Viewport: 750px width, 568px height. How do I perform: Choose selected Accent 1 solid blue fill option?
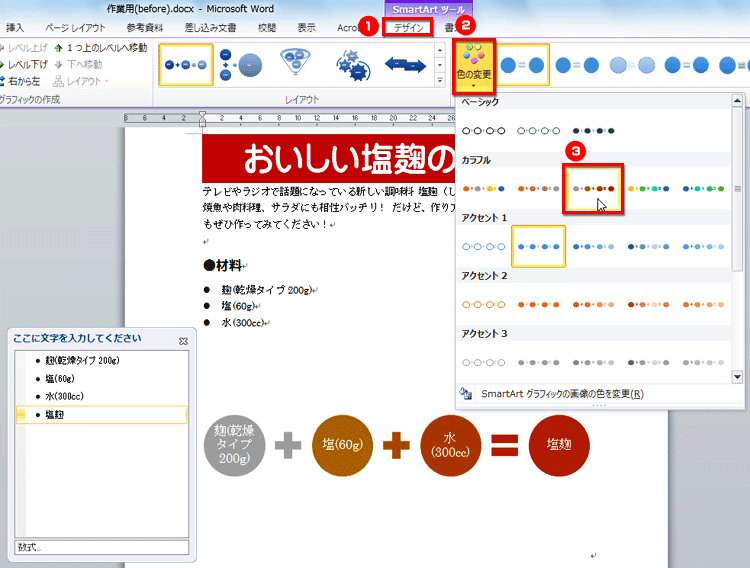click(539, 246)
